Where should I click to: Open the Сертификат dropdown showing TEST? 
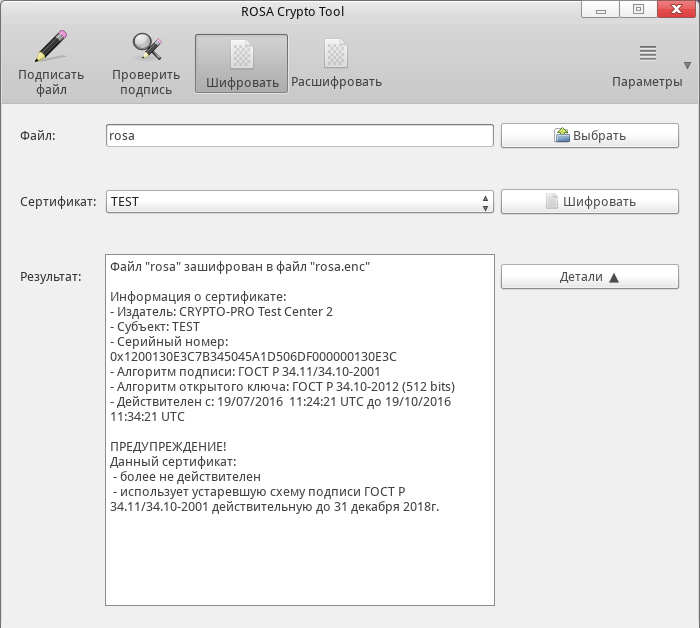click(300, 202)
